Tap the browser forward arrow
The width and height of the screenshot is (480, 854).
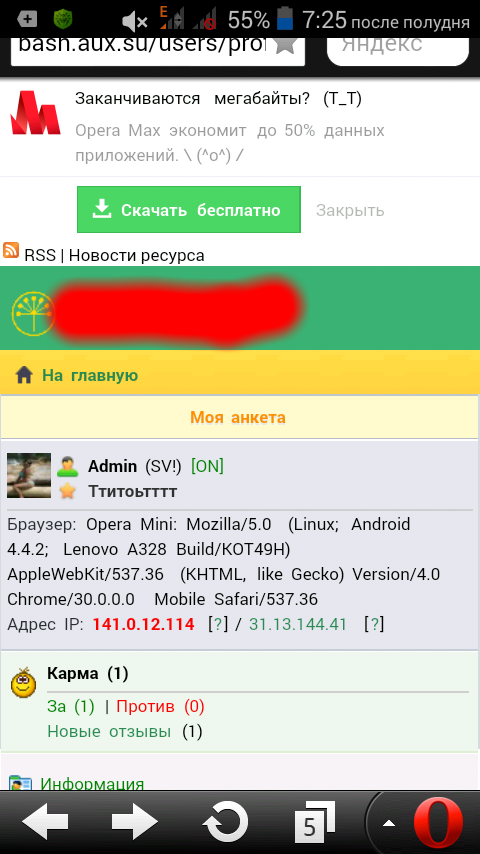(135, 821)
